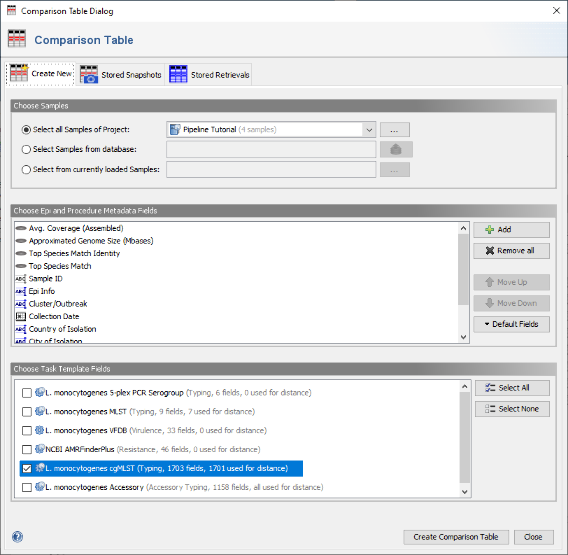
Task: Uncheck L. monocytogenes cgMLST template
Action: coord(27,468)
